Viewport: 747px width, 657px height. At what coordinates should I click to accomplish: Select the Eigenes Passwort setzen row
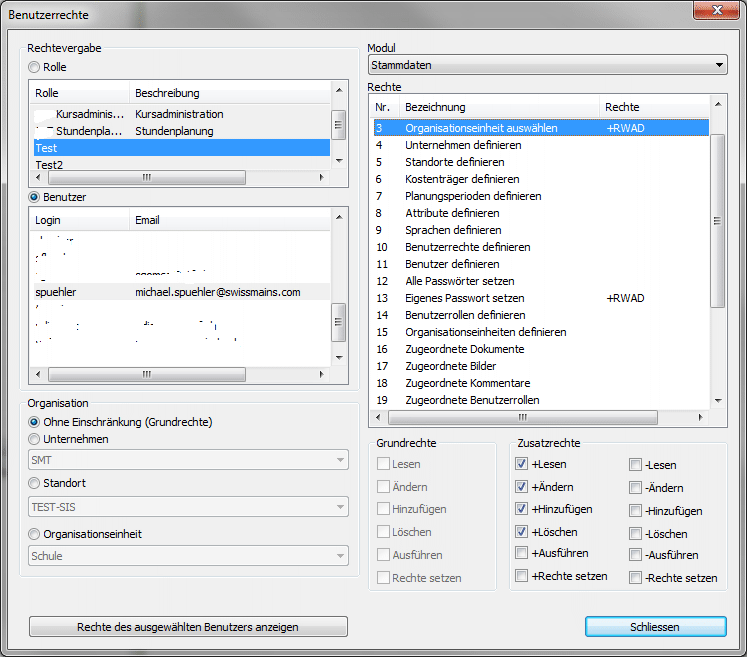coord(465,298)
